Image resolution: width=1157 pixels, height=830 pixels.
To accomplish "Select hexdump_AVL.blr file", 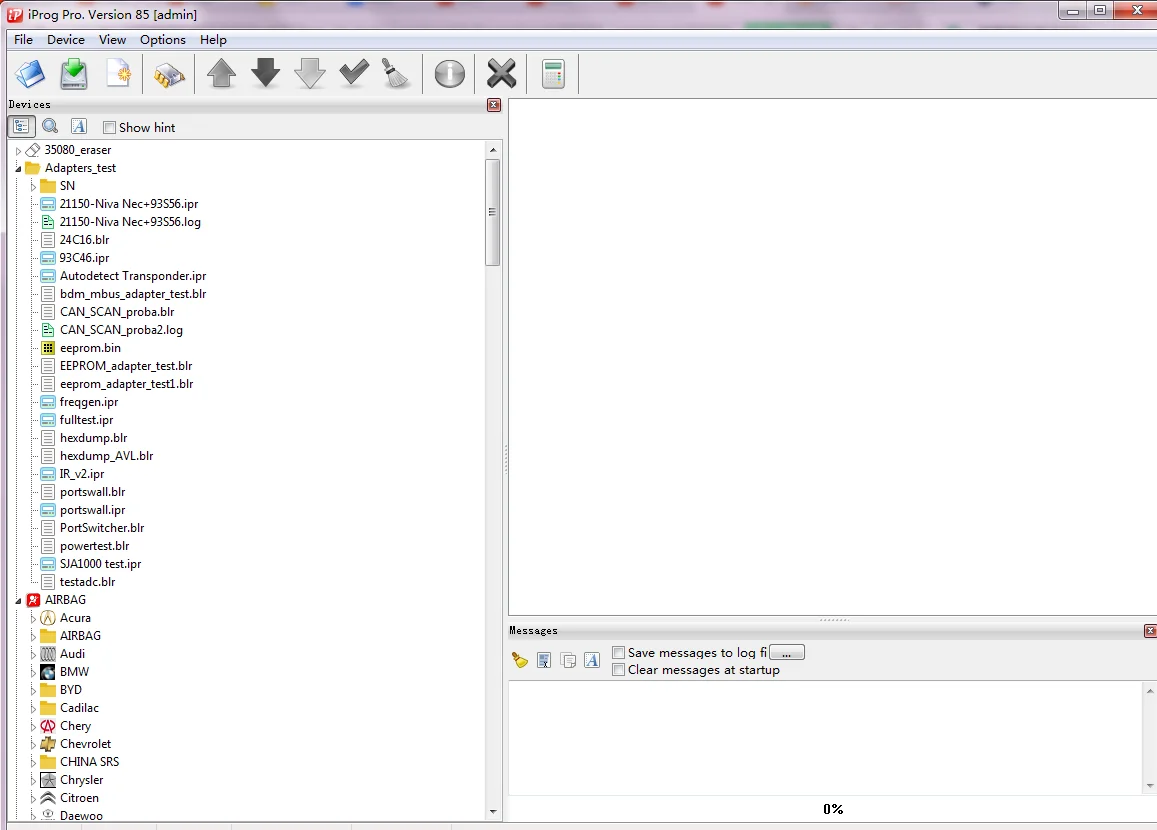I will click(106, 456).
